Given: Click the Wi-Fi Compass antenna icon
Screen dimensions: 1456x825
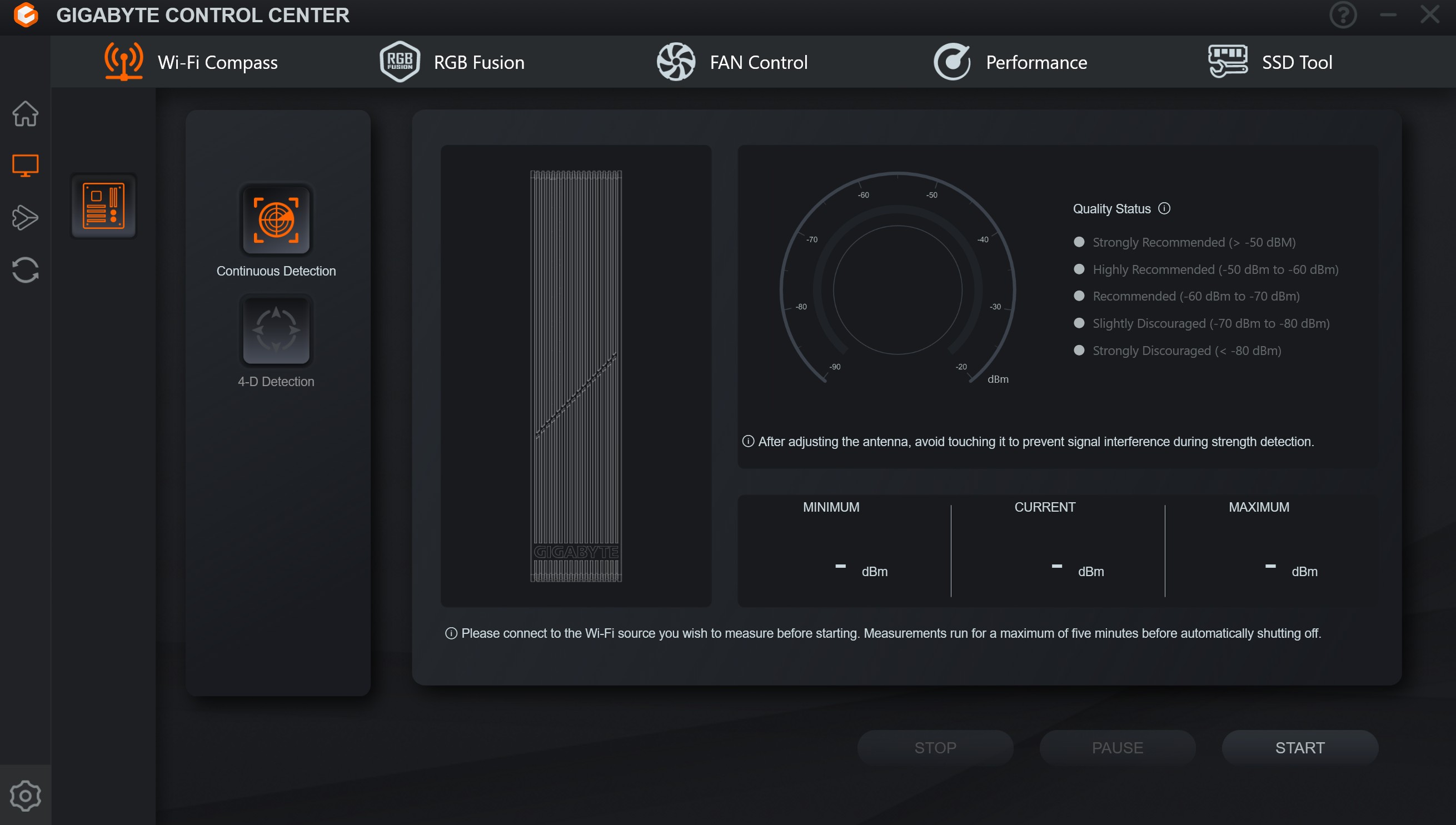Looking at the screenshot, I should click(x=123, y=61).
